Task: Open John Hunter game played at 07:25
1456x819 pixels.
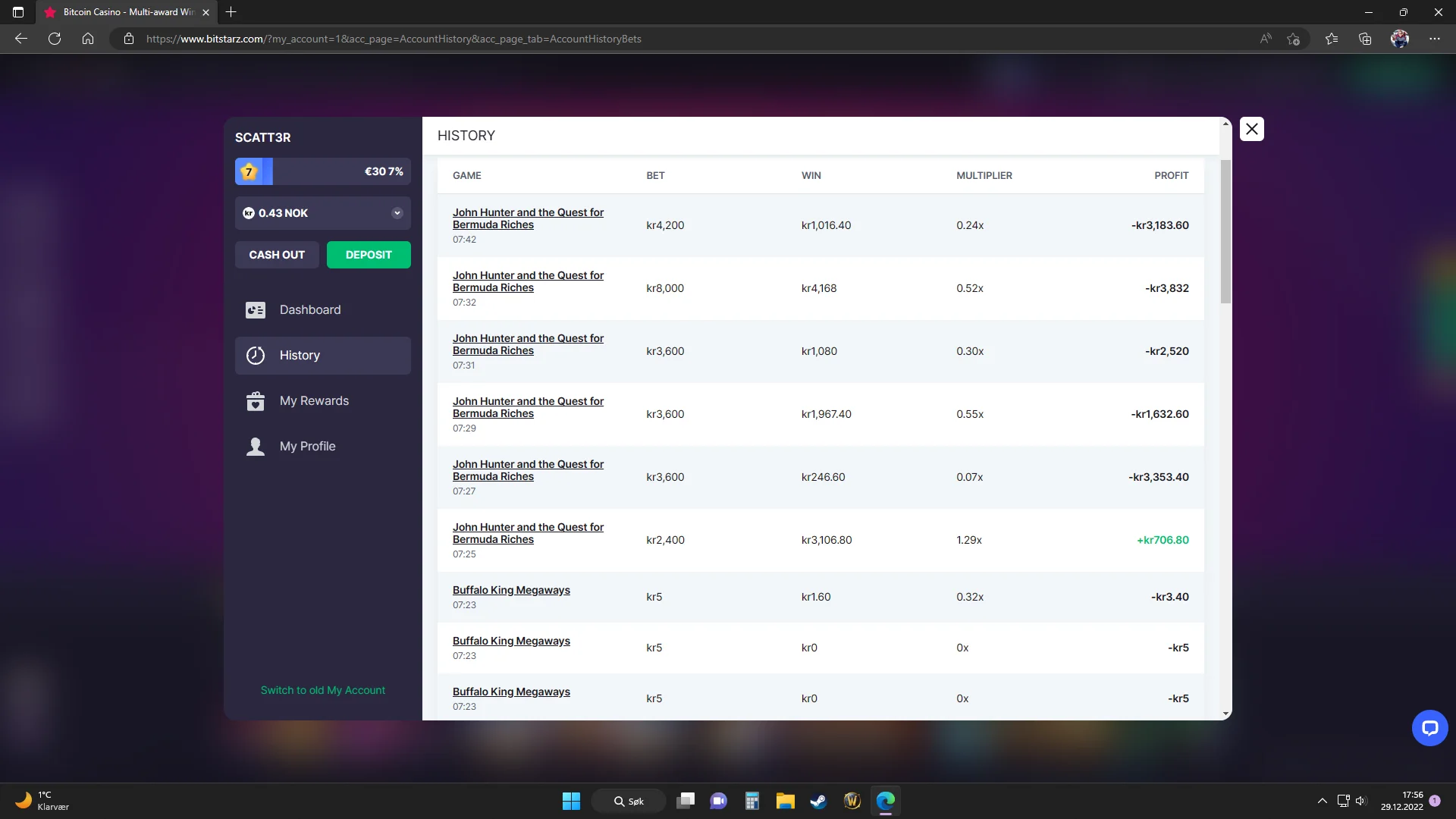Action: (528, 533)
